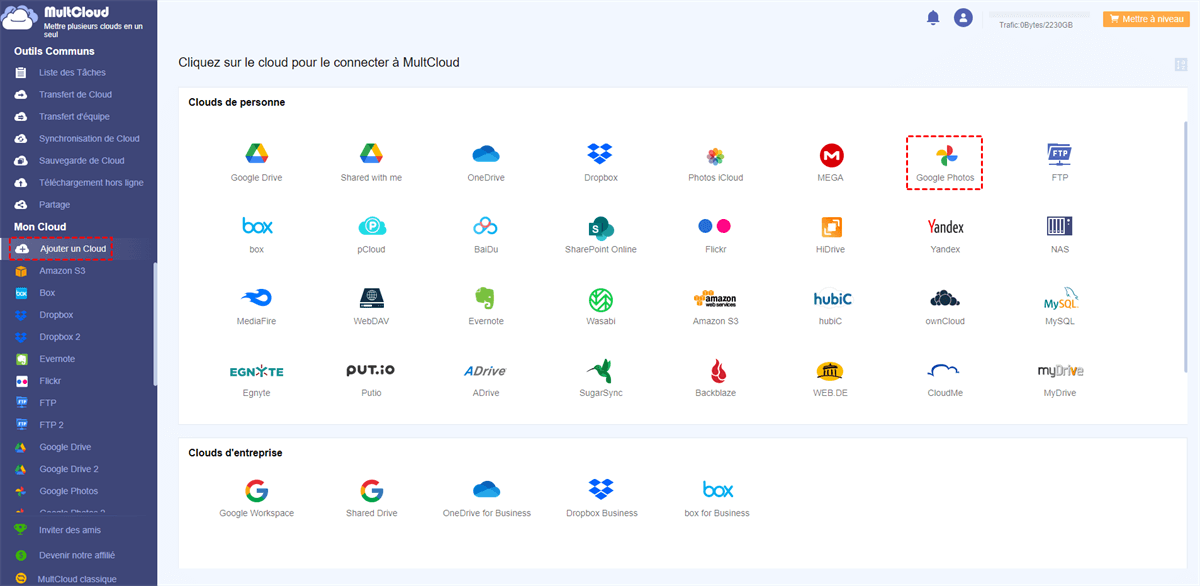Select the Google Photos cloud icon
This screenshot has width=1200, height=586.
(x=945, y=156)
